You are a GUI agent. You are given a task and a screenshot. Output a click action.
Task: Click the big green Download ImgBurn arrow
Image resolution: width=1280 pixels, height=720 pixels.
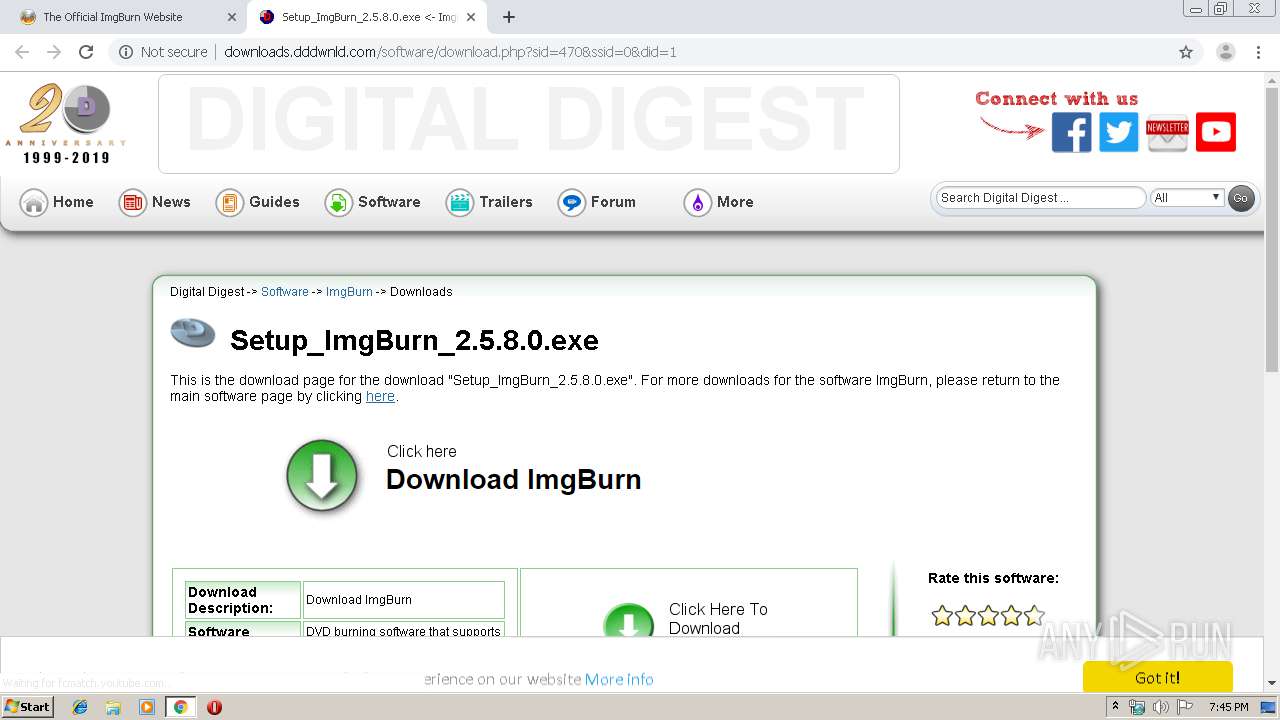(x=322, y=476)
